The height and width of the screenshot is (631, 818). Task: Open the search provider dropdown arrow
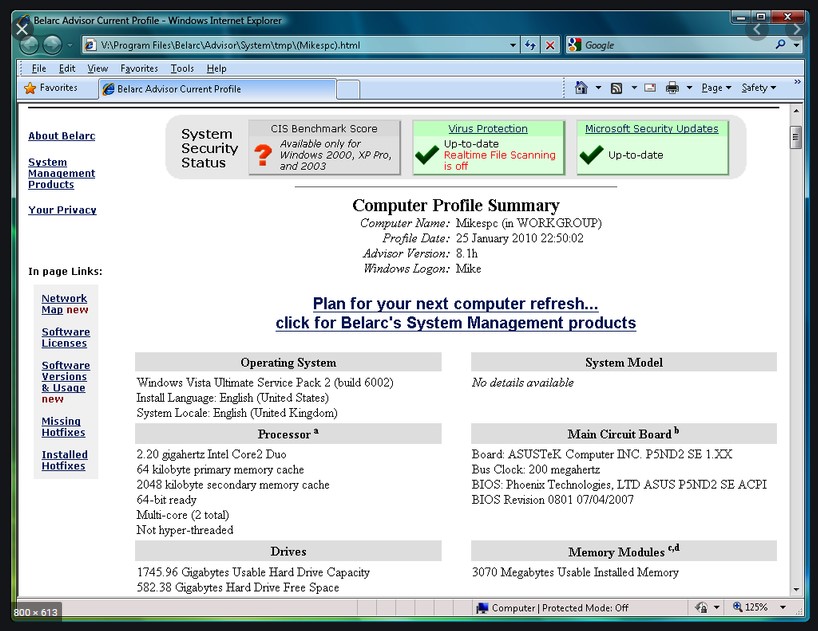point(796,45)
